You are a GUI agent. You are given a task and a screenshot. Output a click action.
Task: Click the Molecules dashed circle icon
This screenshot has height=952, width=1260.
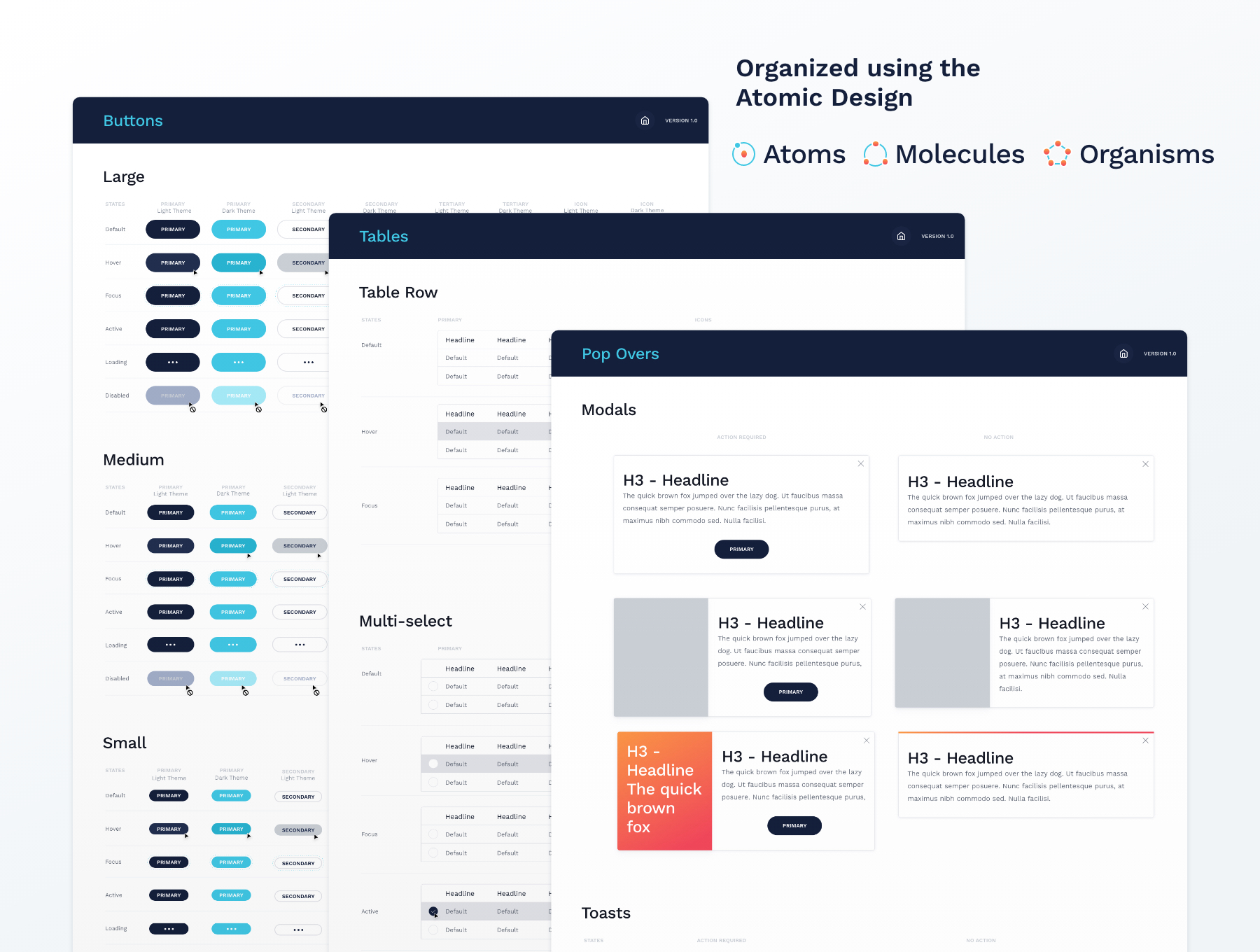875,154
